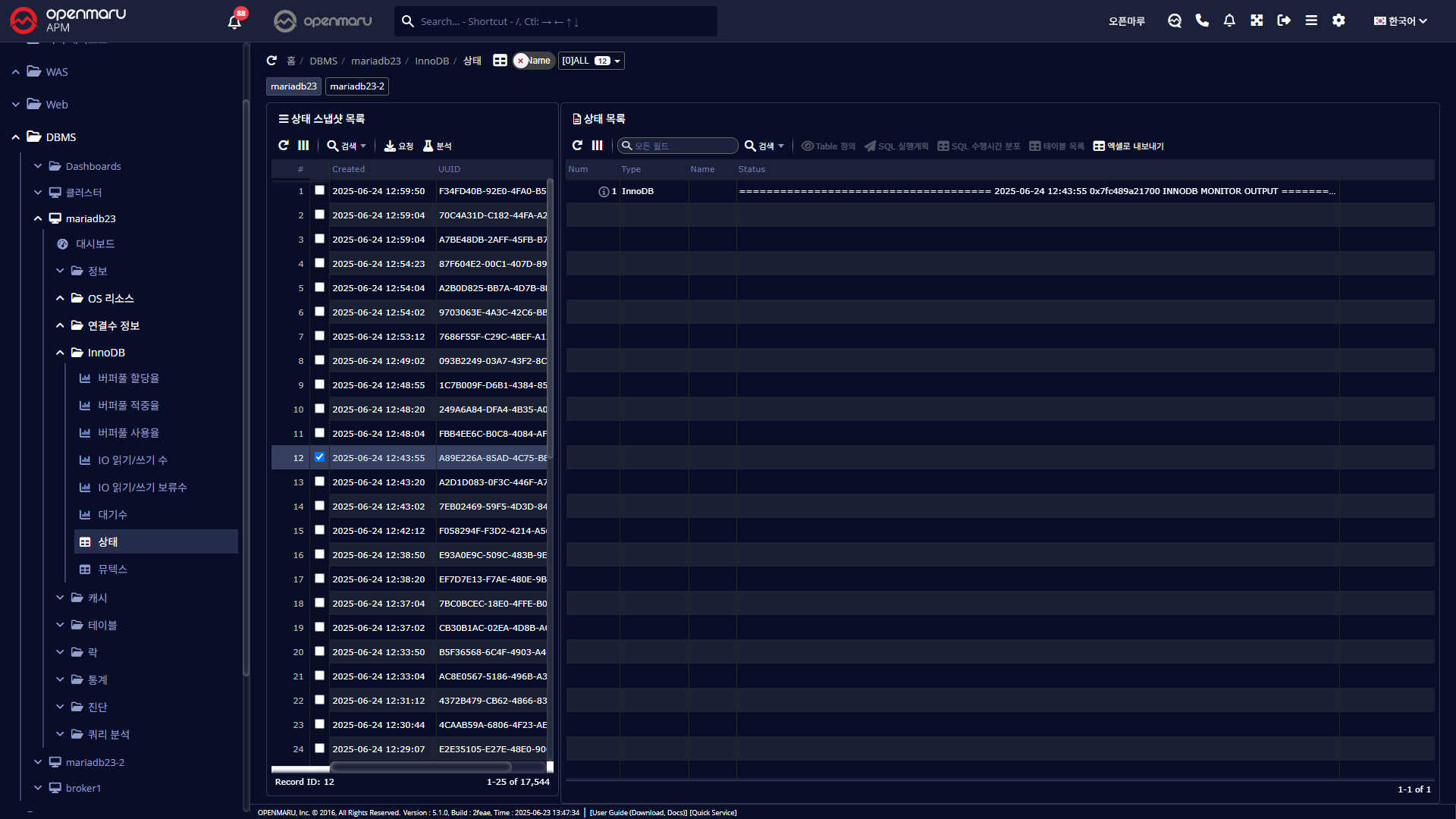Open settings gear icon in header

pyautogui.click(x=1338, y=20)
